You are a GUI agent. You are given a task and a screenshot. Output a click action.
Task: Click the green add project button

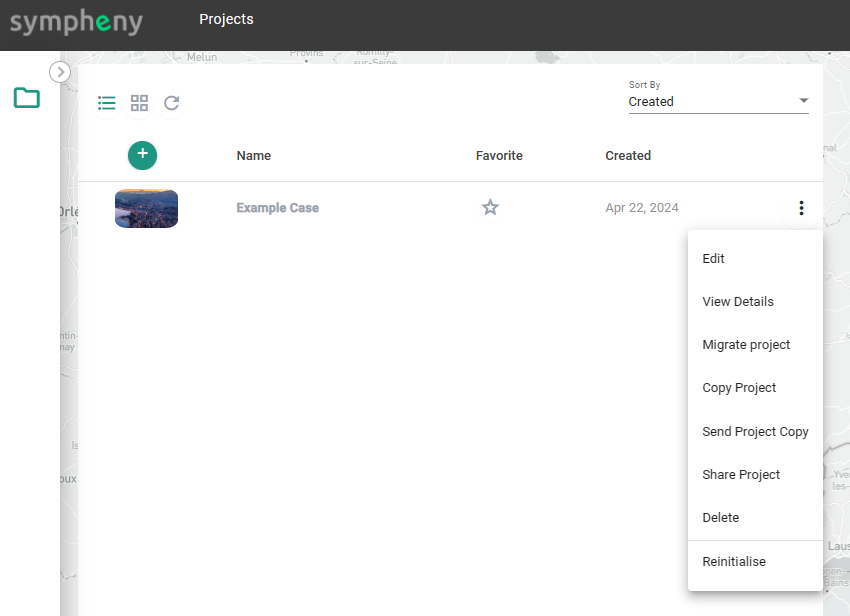click(x=142, y=154)
